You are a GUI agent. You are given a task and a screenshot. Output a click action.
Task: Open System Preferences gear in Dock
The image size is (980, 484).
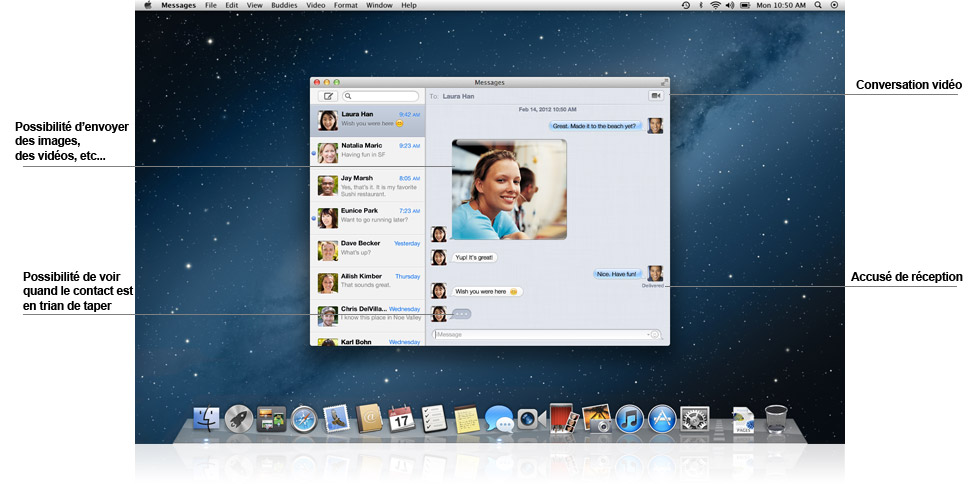tap(694, 419)
